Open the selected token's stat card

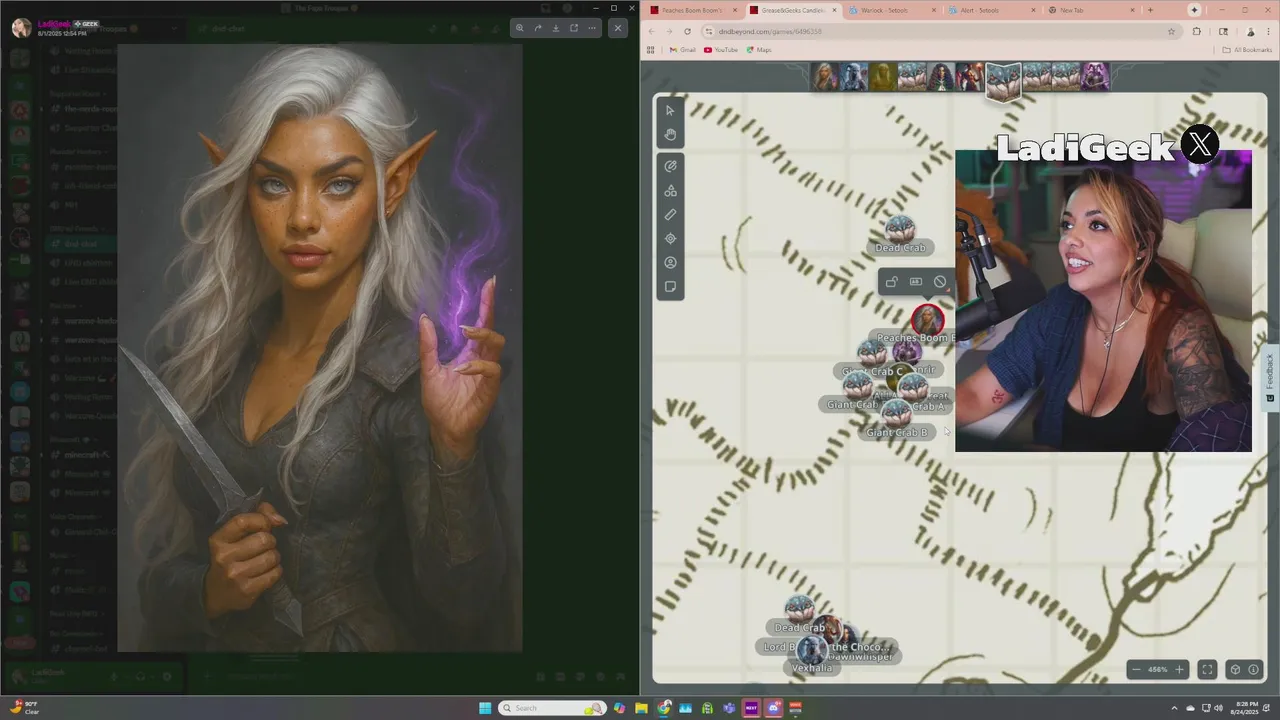point(915,282)
